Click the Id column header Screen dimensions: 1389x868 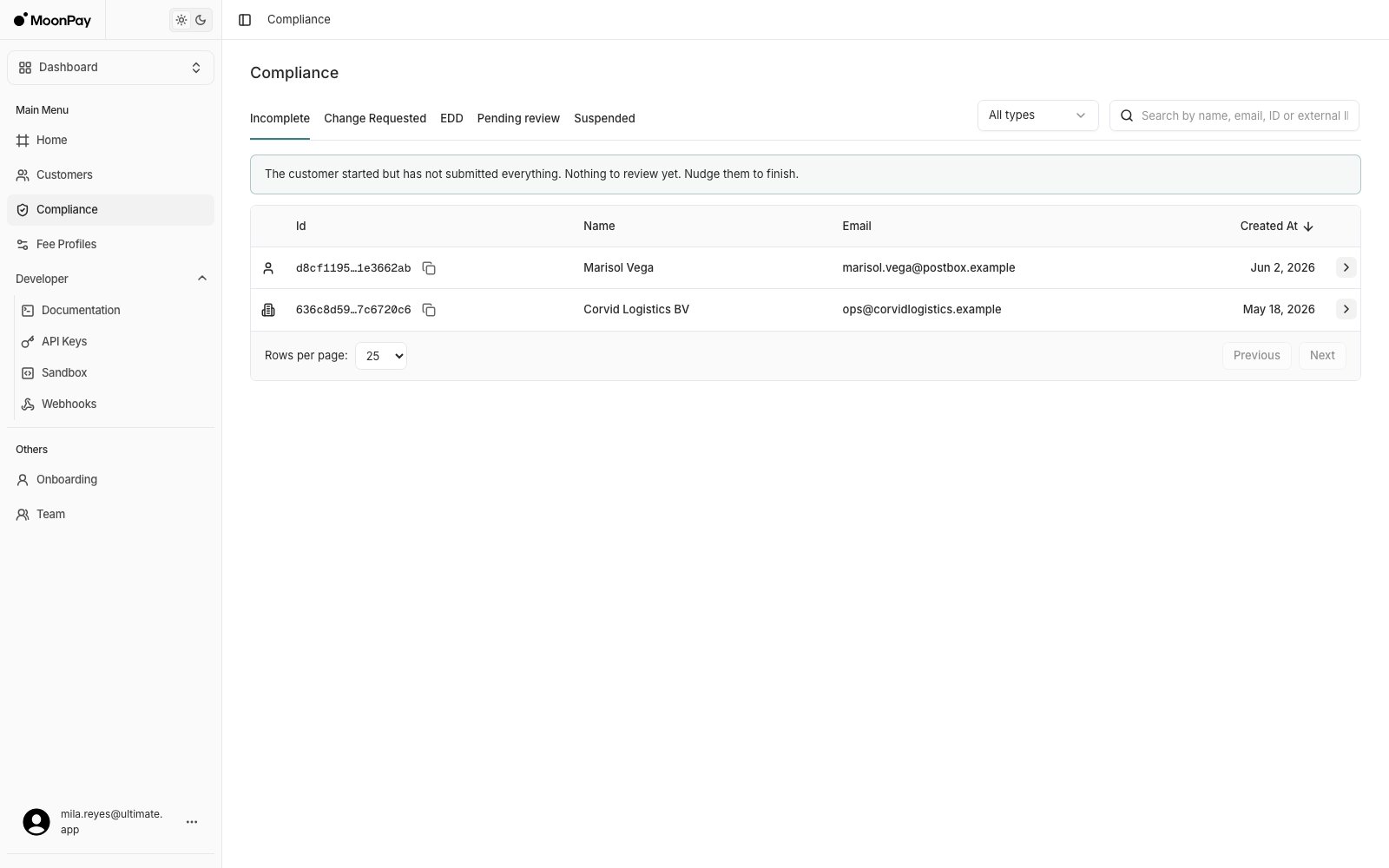point(300,226)
